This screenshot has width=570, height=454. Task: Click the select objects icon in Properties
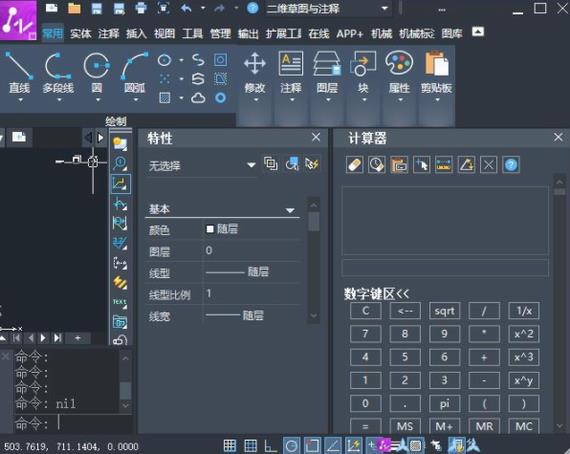[292, 164]
